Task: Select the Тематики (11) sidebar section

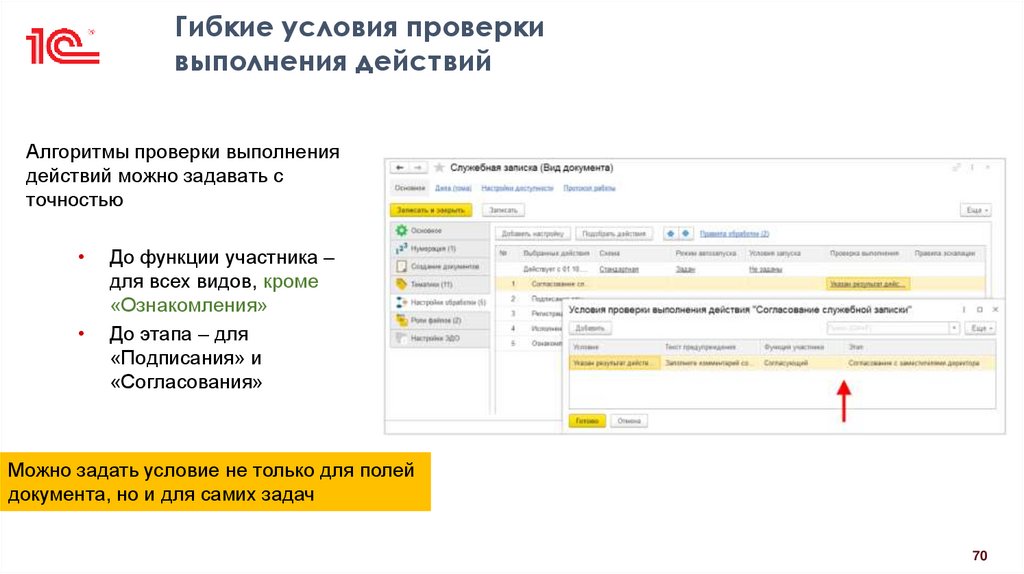Action: click(x=440, y=284)
